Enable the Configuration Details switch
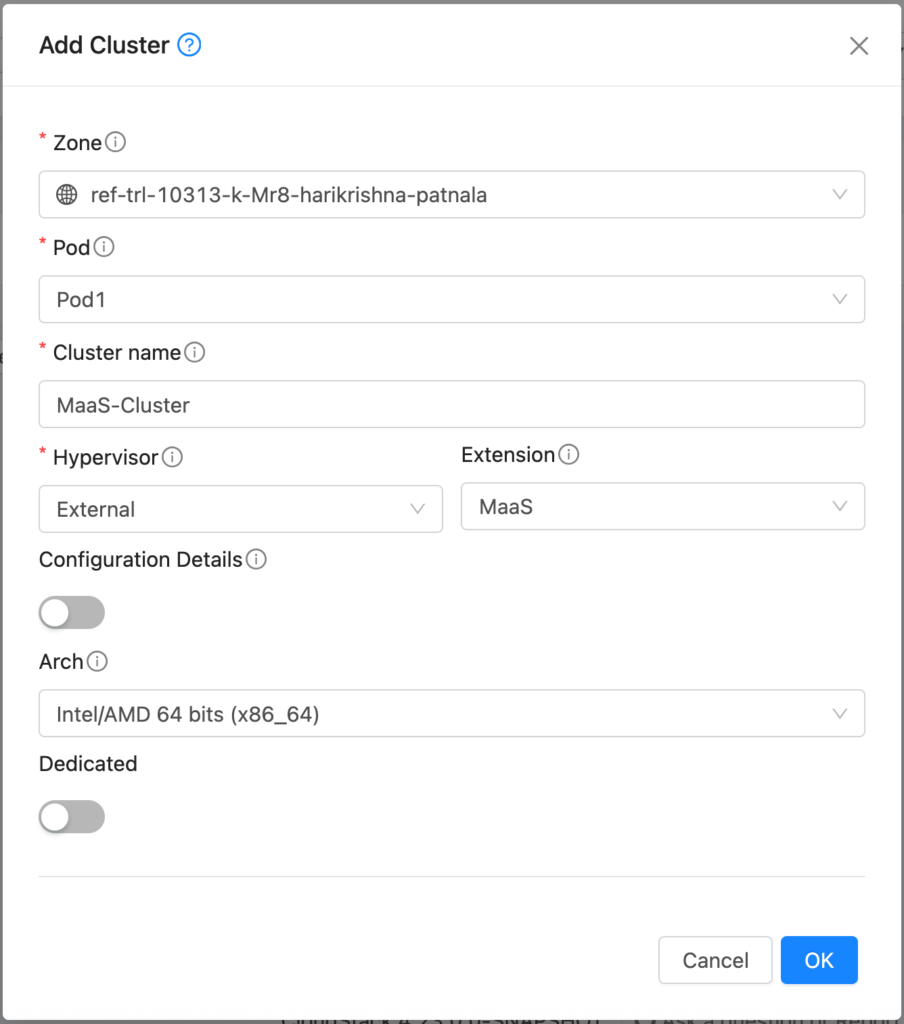The image size is (904, 1024). (71, 612)
